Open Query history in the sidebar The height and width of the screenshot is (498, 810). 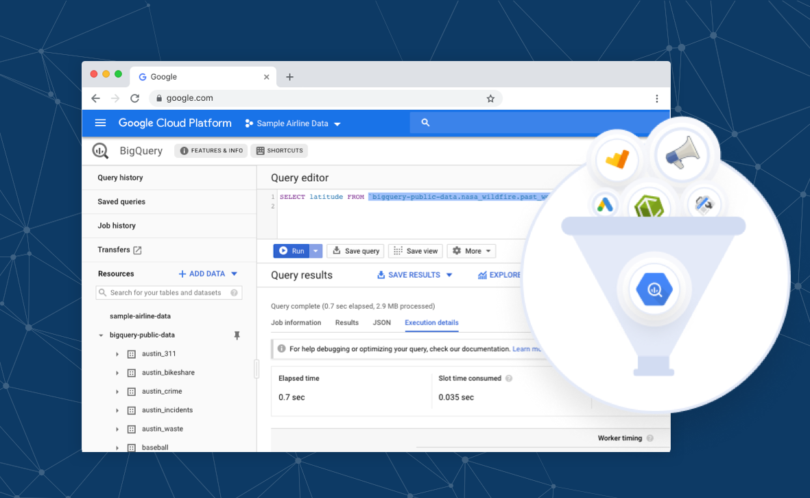tap(120, 178)
